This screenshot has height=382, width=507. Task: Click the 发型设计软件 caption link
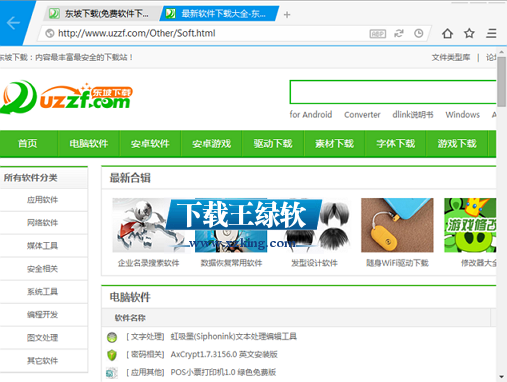pyautogui.click(x=314, y=263)
